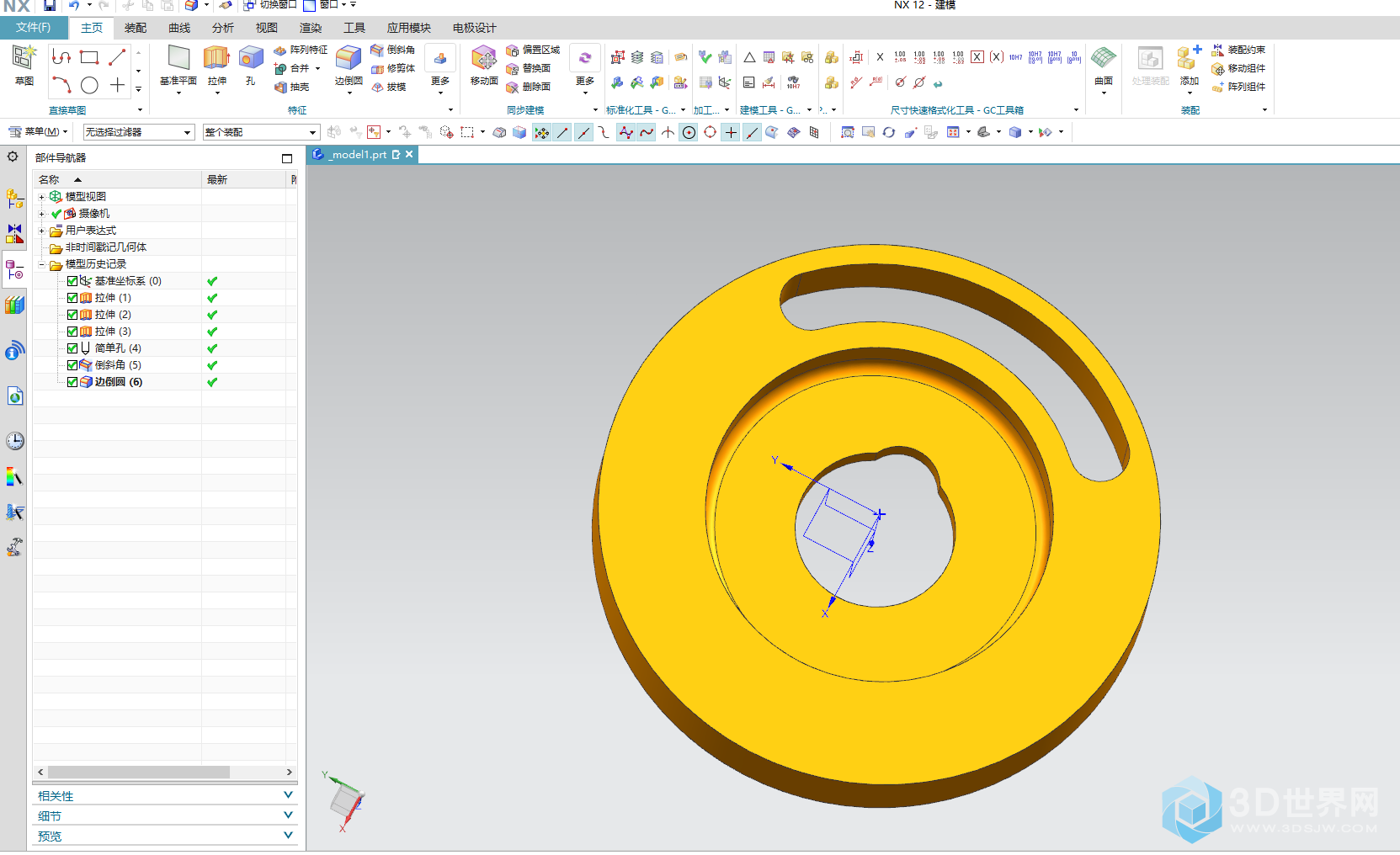Select the 非时间戳记几何体 tree item
The image size is (1400, 855).
coord(106,247)
